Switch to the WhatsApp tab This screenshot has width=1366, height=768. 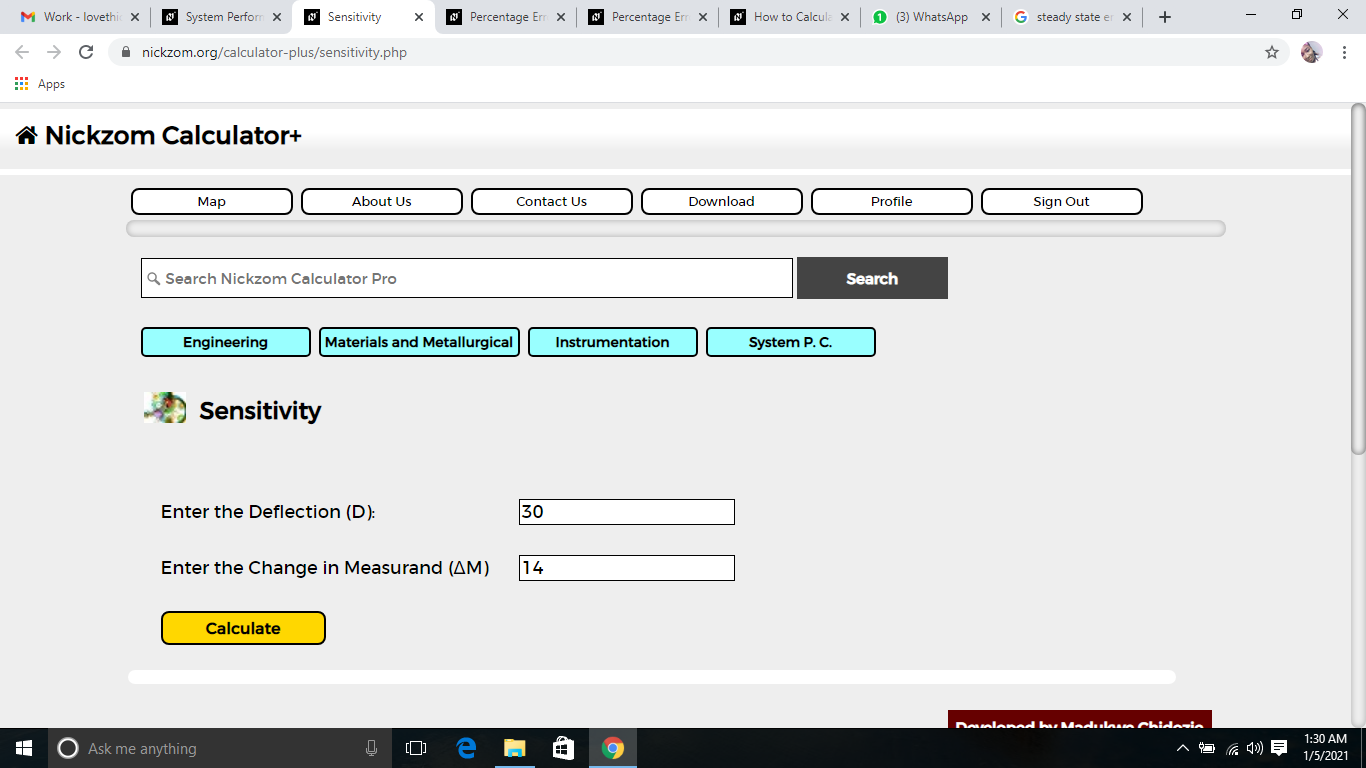[931, 17]
